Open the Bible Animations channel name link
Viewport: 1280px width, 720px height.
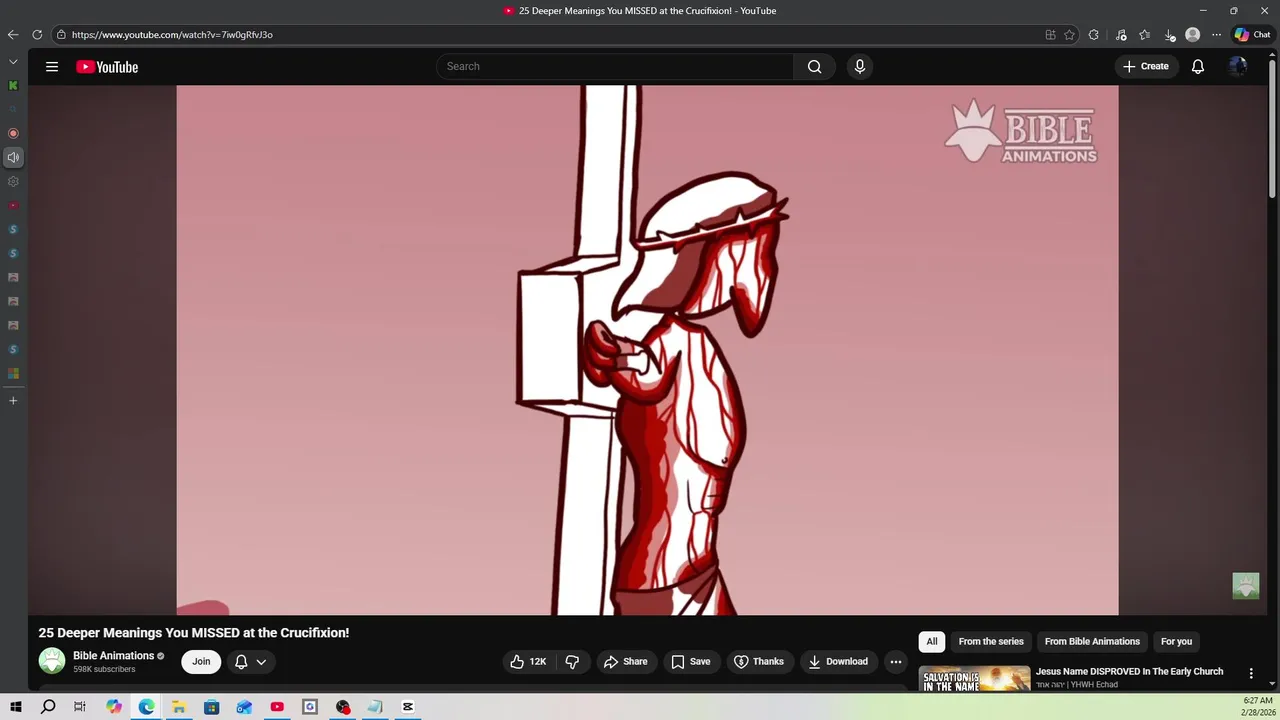[113, 656]
